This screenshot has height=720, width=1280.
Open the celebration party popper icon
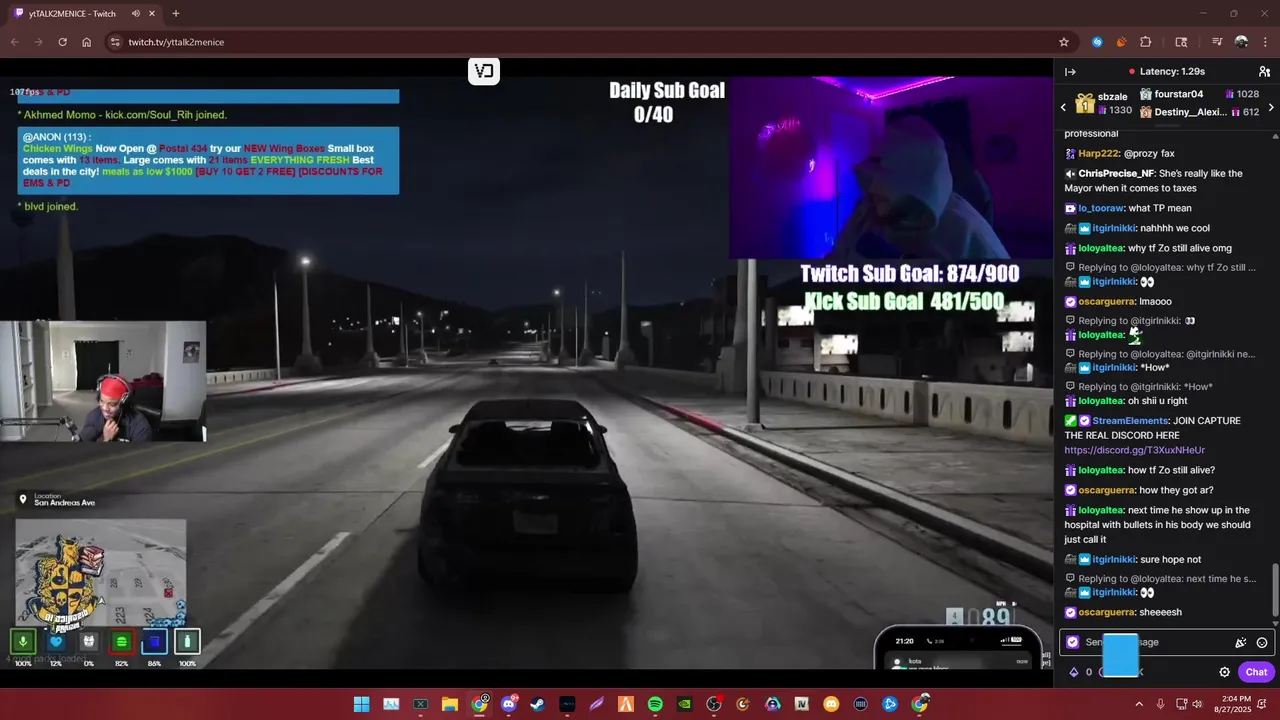pos(1240,643)
